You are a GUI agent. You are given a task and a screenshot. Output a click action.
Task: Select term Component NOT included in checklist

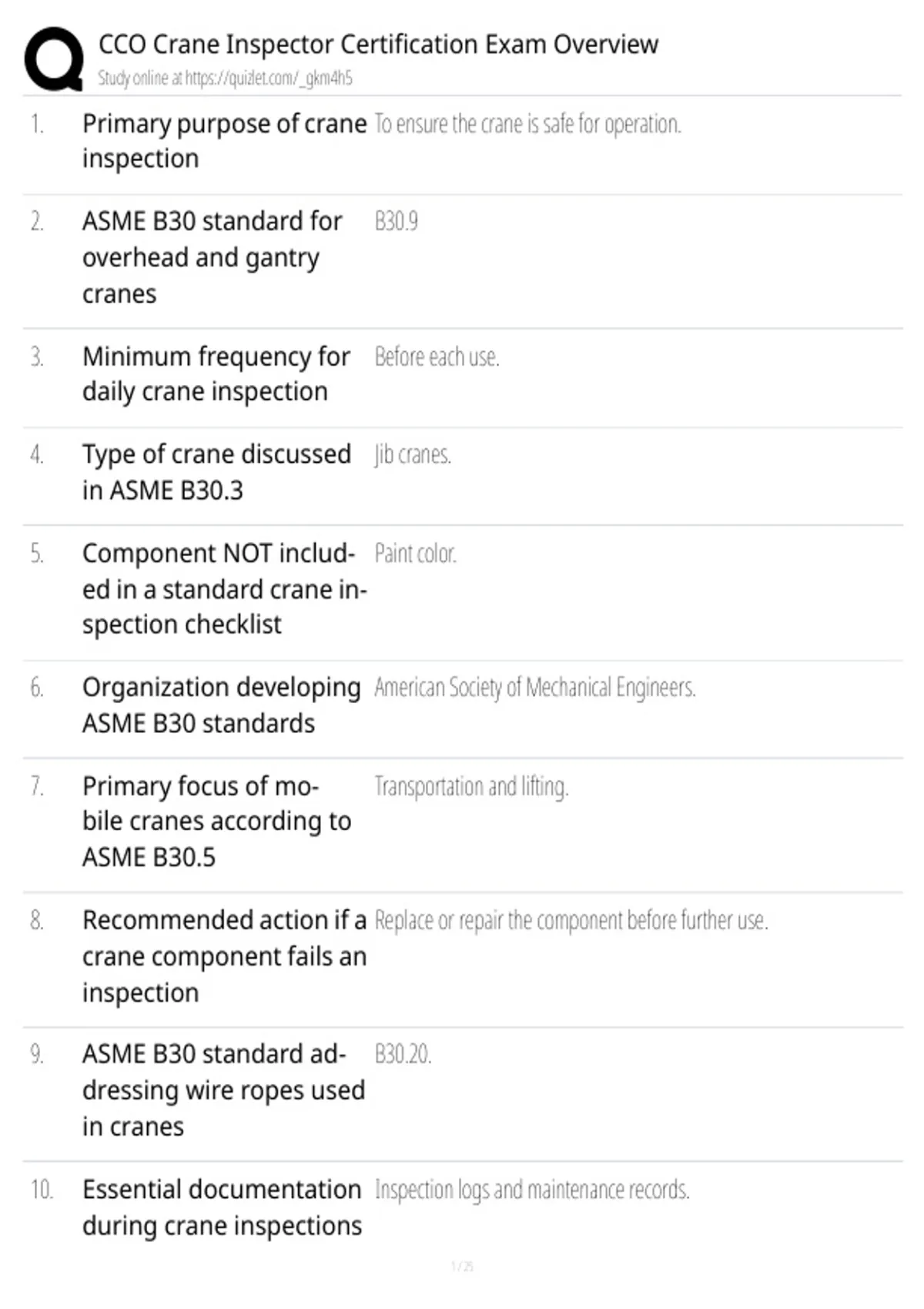224,589
